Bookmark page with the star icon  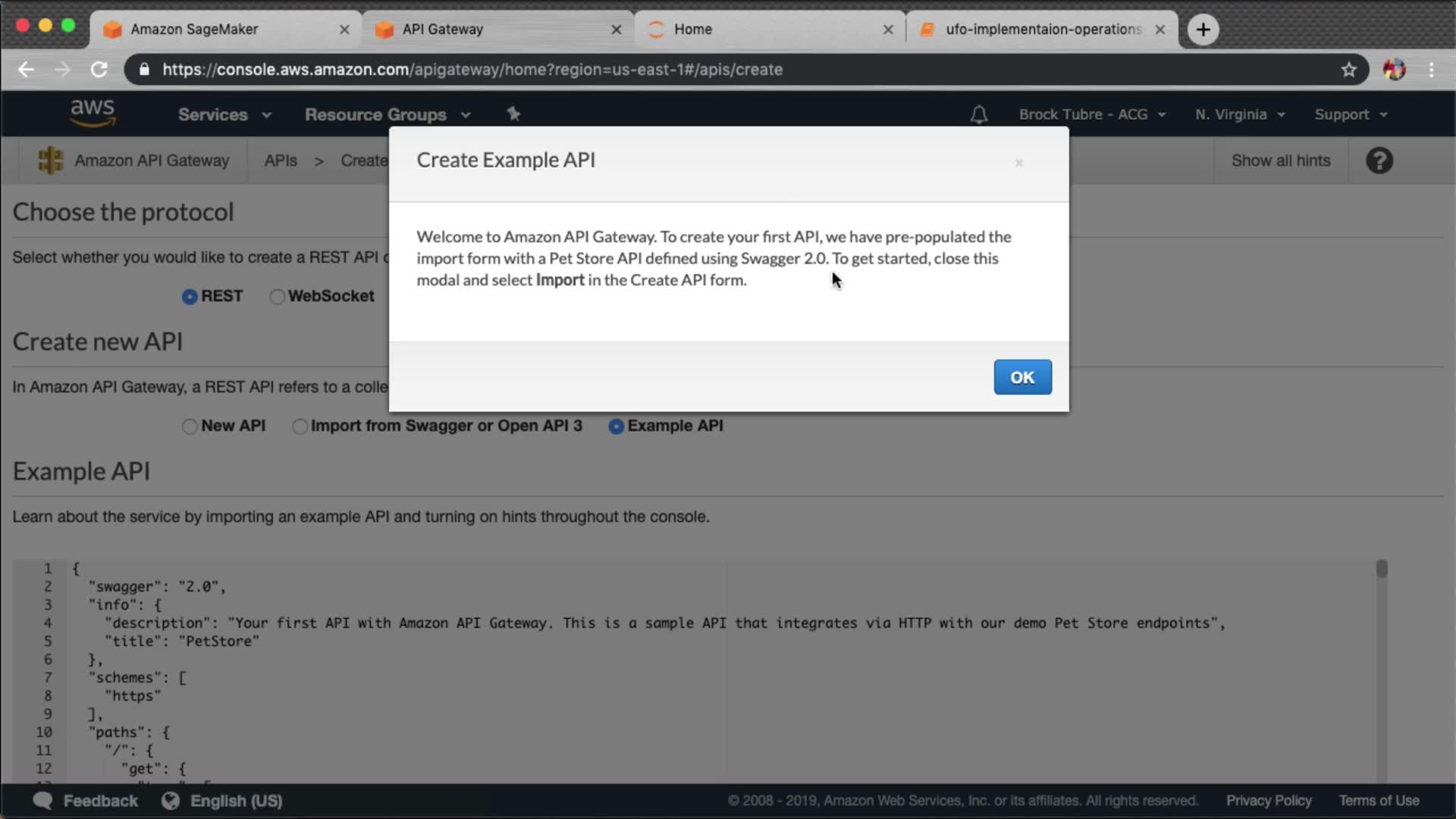1348,70
